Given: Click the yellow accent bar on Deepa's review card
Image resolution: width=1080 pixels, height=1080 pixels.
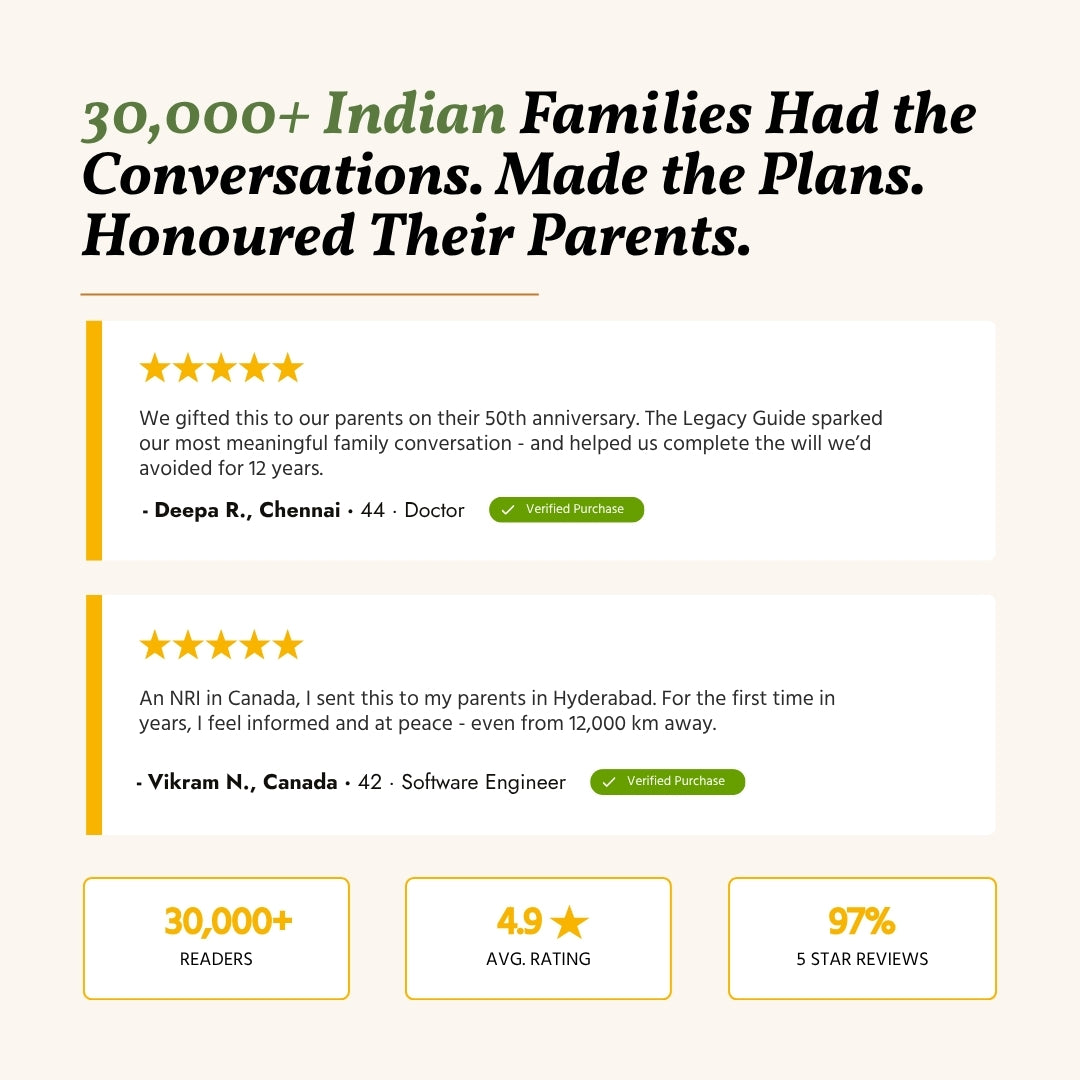Looking at the screenshot, I should pyautogui.click(x=94, y=440).
